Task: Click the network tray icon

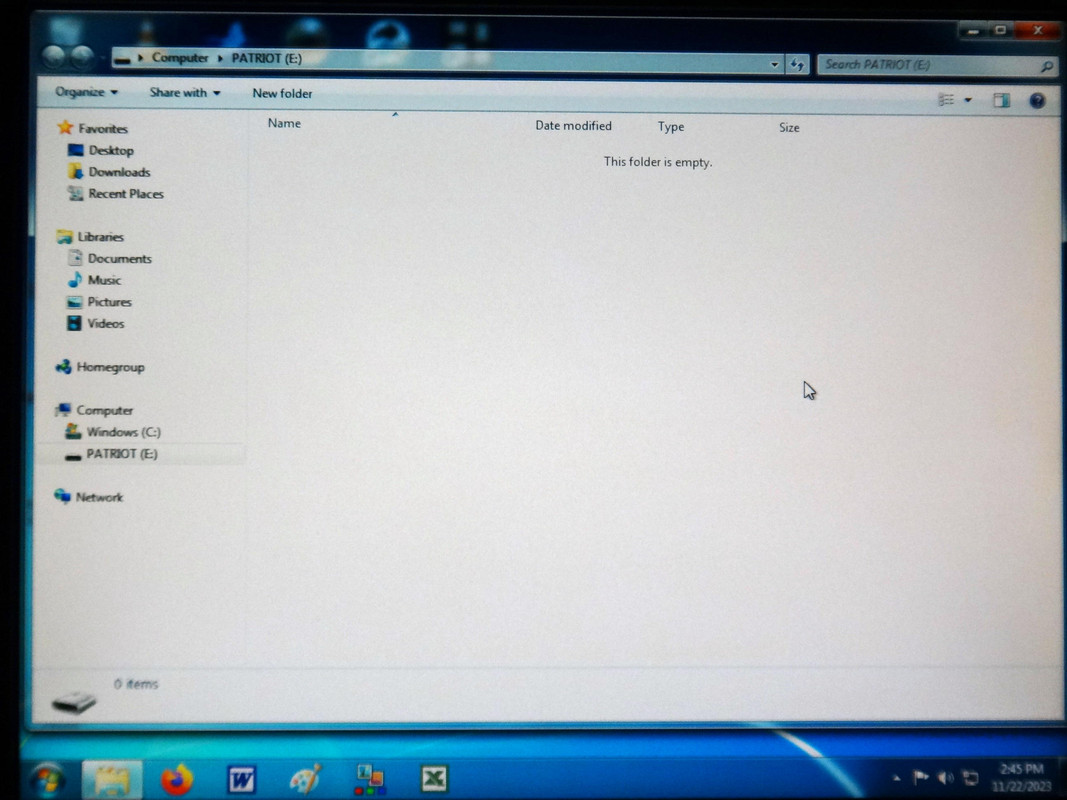Action: click(971, 778)
